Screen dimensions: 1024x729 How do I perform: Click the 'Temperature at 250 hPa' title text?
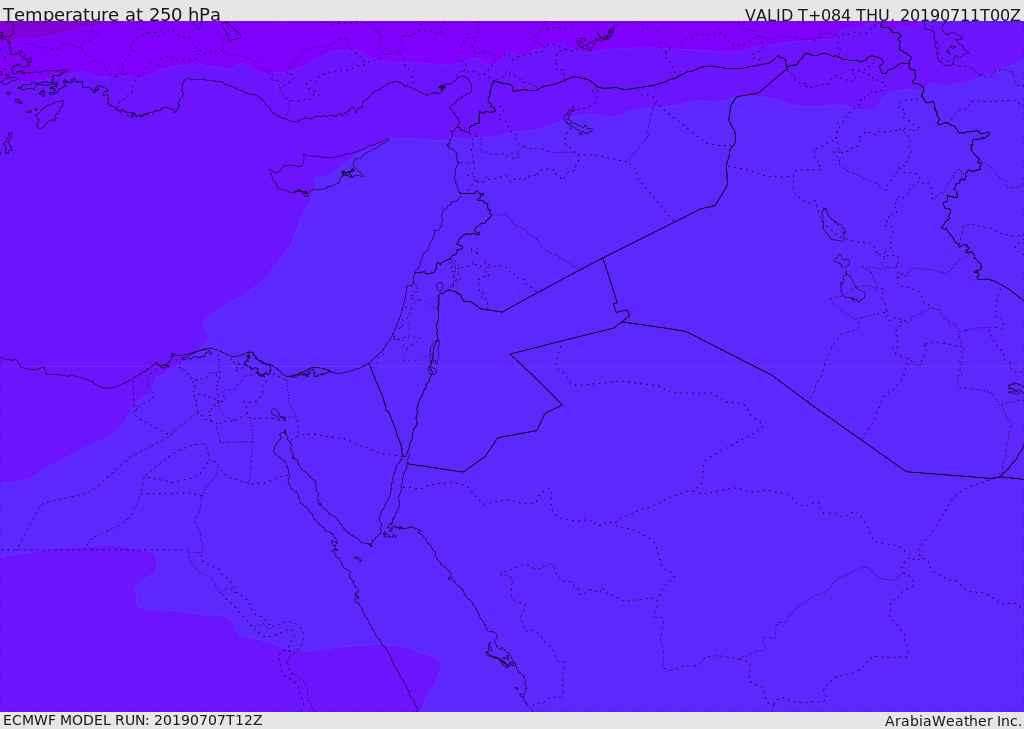click(x=112, y=14)
